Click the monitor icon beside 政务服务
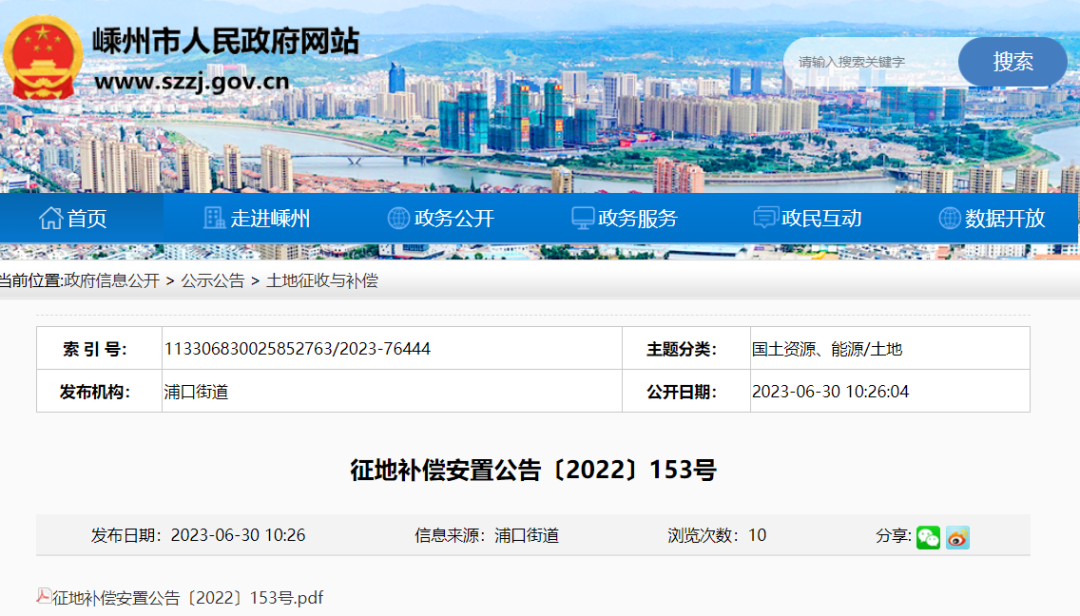Image resolution: width=1080 pixels, height=616 pixels. tap(582, 218)
